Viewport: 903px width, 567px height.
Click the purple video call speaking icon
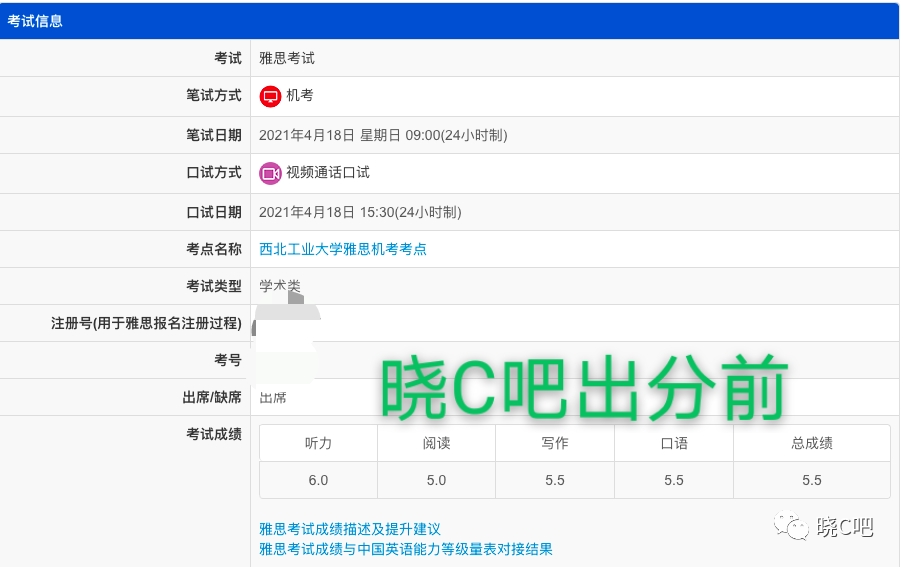[x=270, y=173]
